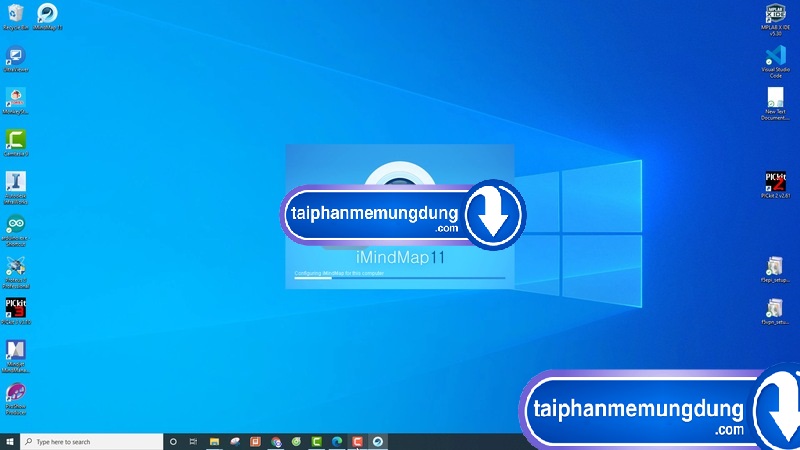800x450 pixels.
Task: Select the f5vpn_setup installer file icon
Action: [775, 312]
